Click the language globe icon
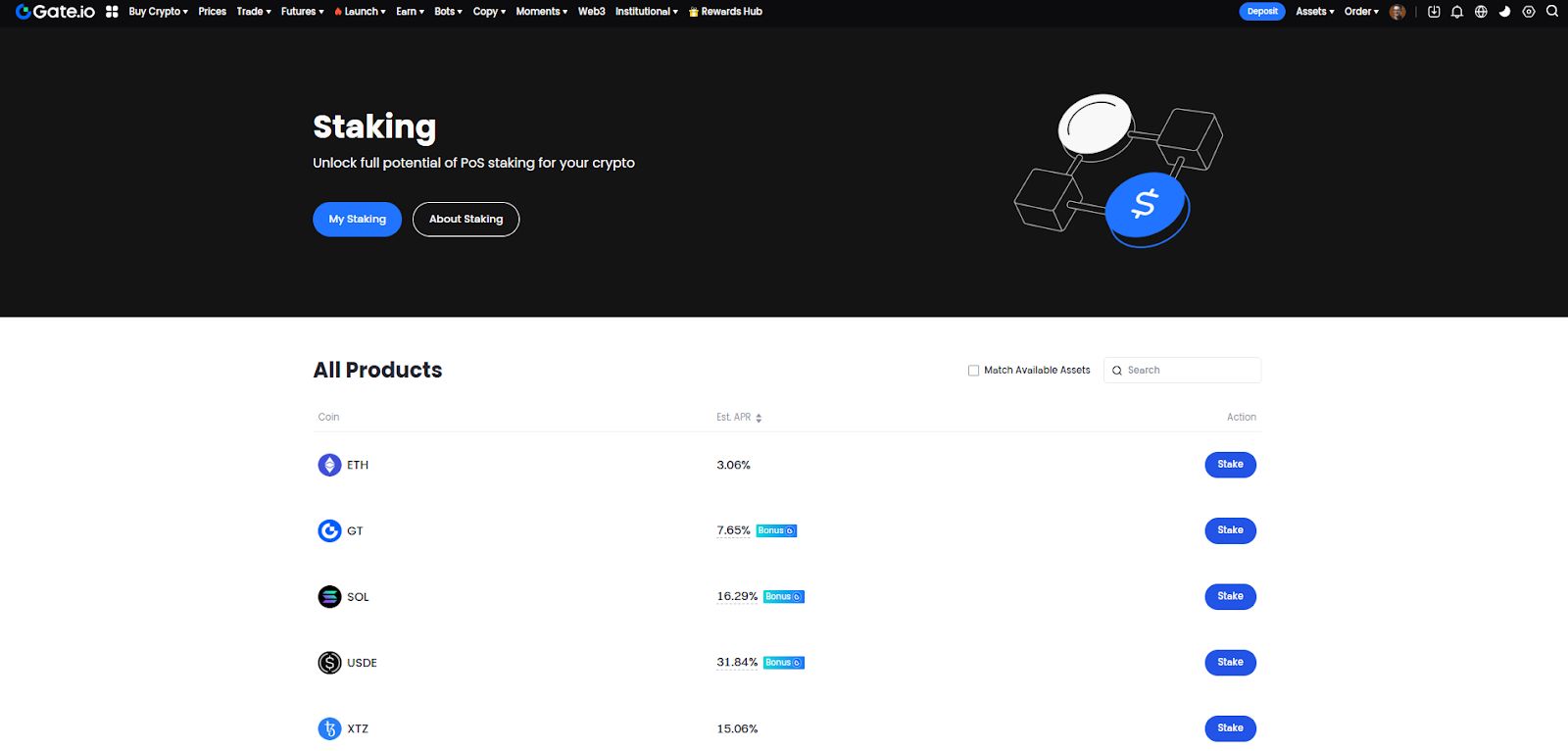Screen dimensions: 1568x751 click(1481, 12)
